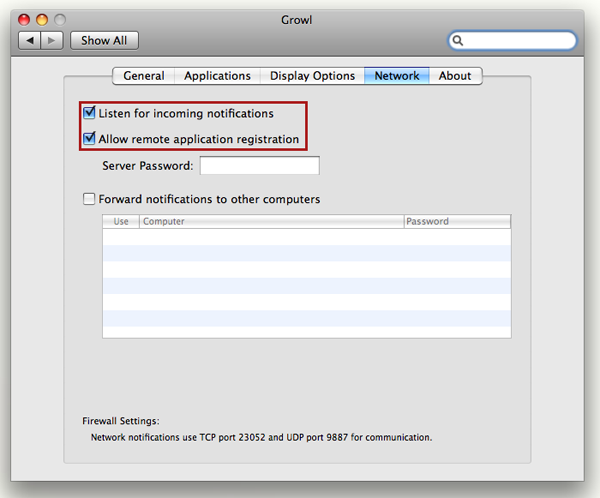Select the Network tab
The width and height of the screenshot is (600, 498).
tap(396, 76)
